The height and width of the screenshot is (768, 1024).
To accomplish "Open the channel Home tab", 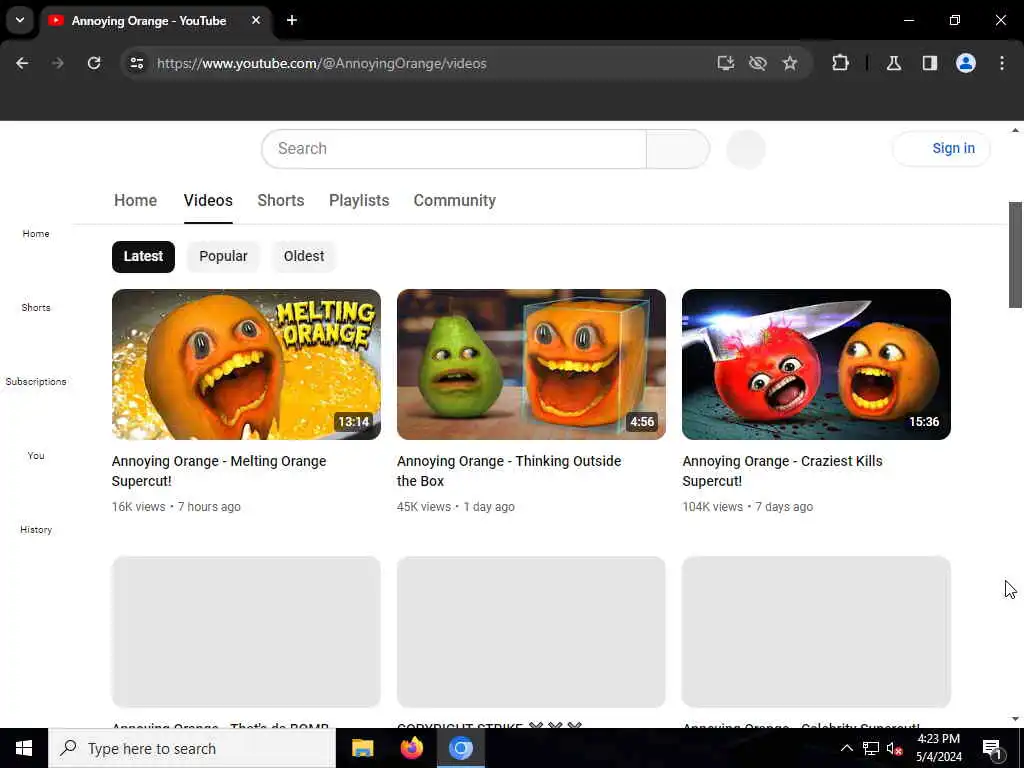I will (135, 200).
